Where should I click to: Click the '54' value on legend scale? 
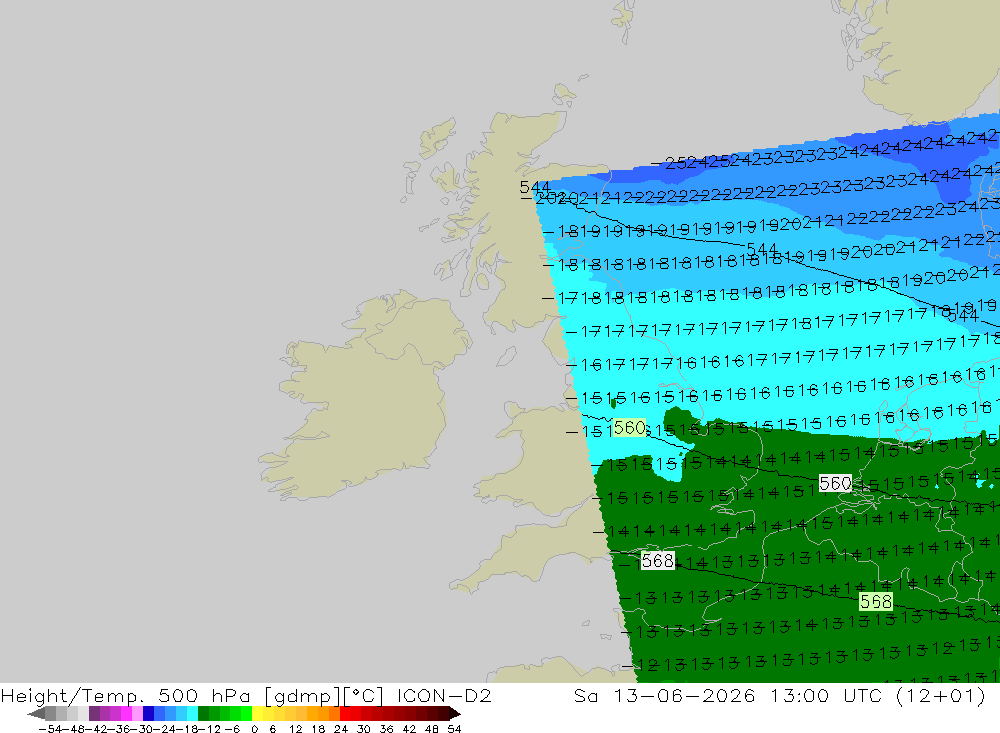[x=454, y=729]
